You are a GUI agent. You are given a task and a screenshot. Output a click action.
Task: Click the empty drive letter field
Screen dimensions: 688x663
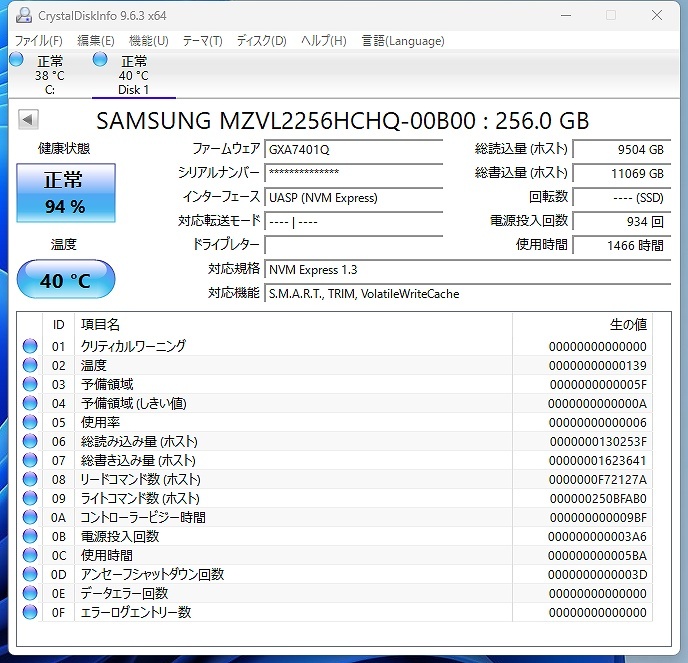click(354, 245)
